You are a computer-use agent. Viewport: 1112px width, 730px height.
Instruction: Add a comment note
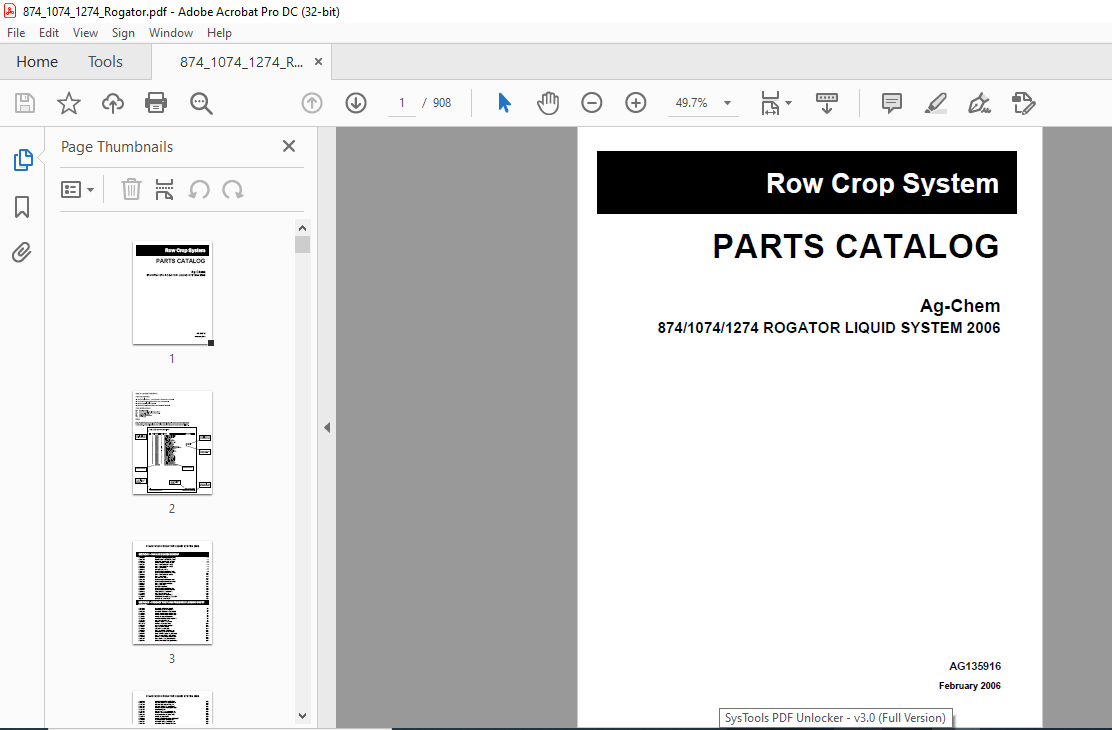pos(891,103)
